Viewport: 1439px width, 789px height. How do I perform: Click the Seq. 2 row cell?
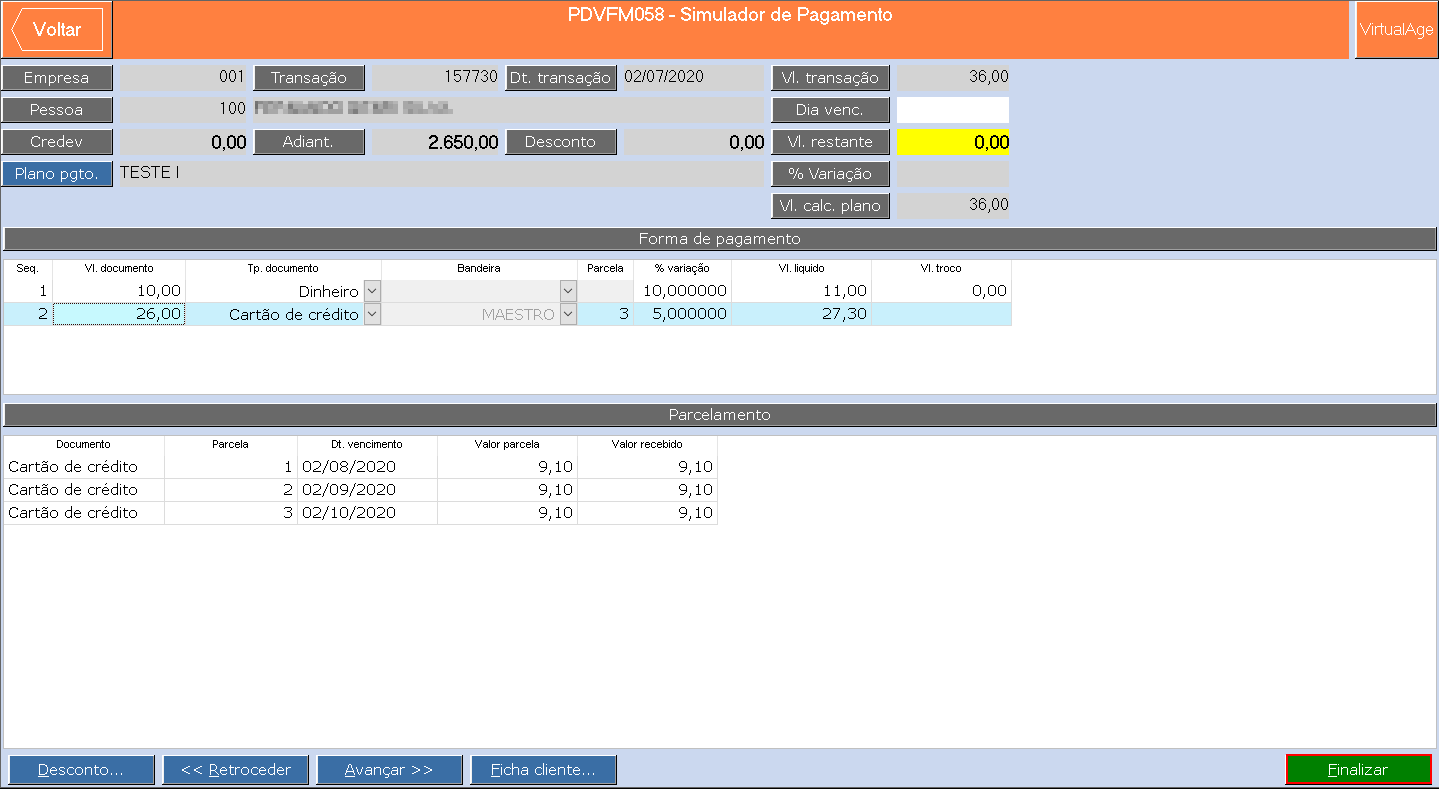tap(28, 314)
